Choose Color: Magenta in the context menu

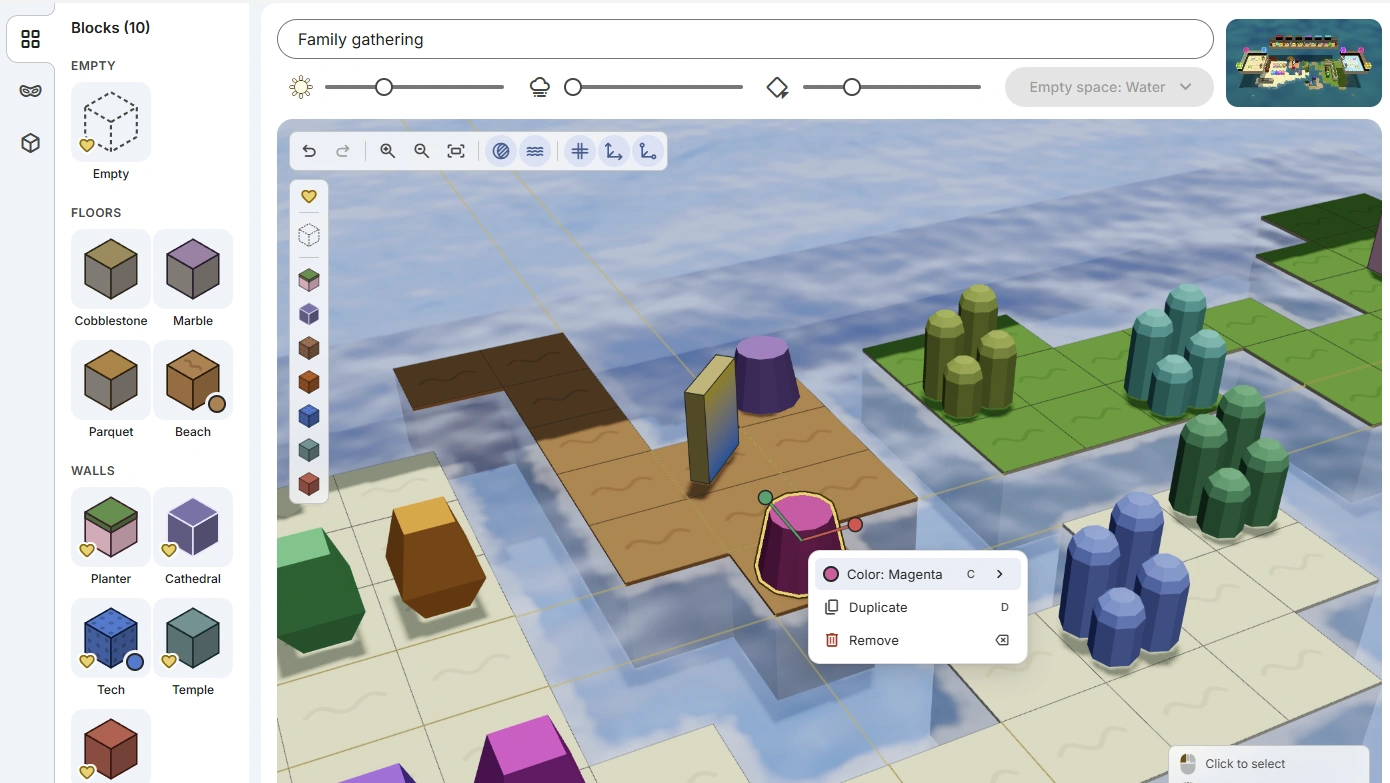click(918, 574)
